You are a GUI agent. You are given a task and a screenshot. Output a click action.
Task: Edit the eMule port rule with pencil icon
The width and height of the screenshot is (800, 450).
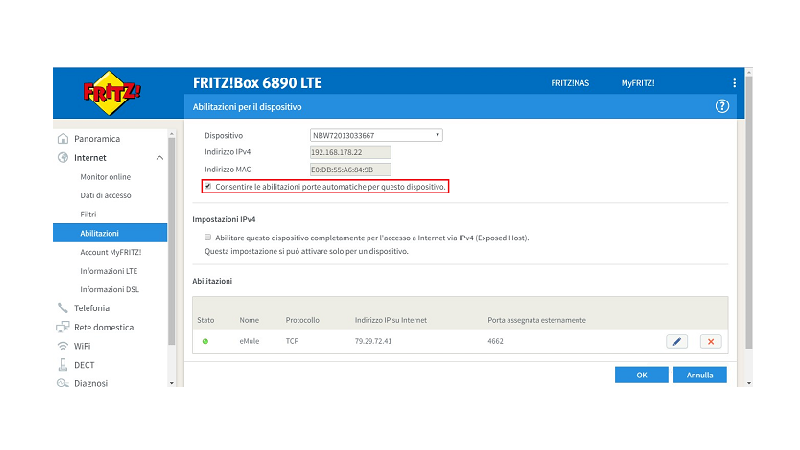(677, 341)
